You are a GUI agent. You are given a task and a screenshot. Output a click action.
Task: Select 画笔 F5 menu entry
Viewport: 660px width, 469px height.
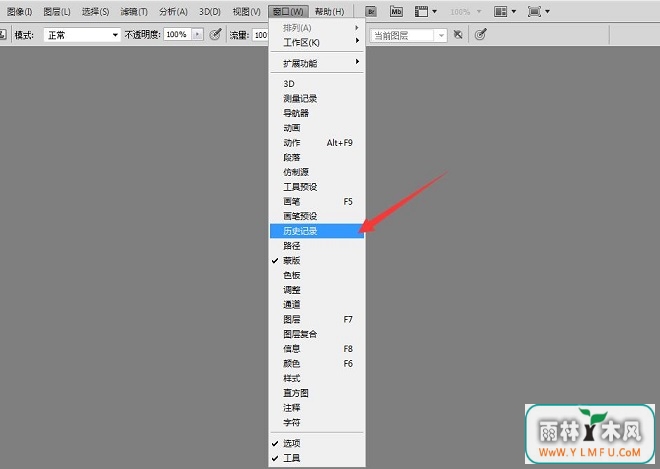(x=317, y=202)
